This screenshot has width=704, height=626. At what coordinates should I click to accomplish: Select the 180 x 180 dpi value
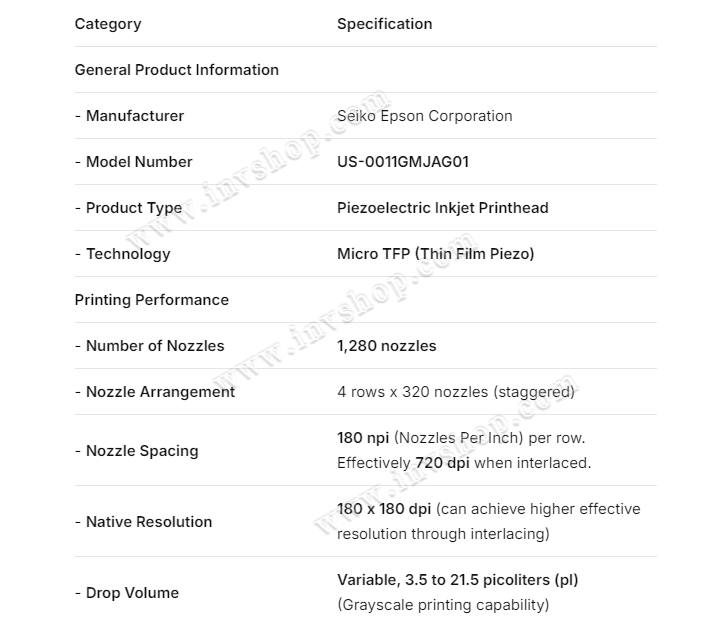coord(384,509)
